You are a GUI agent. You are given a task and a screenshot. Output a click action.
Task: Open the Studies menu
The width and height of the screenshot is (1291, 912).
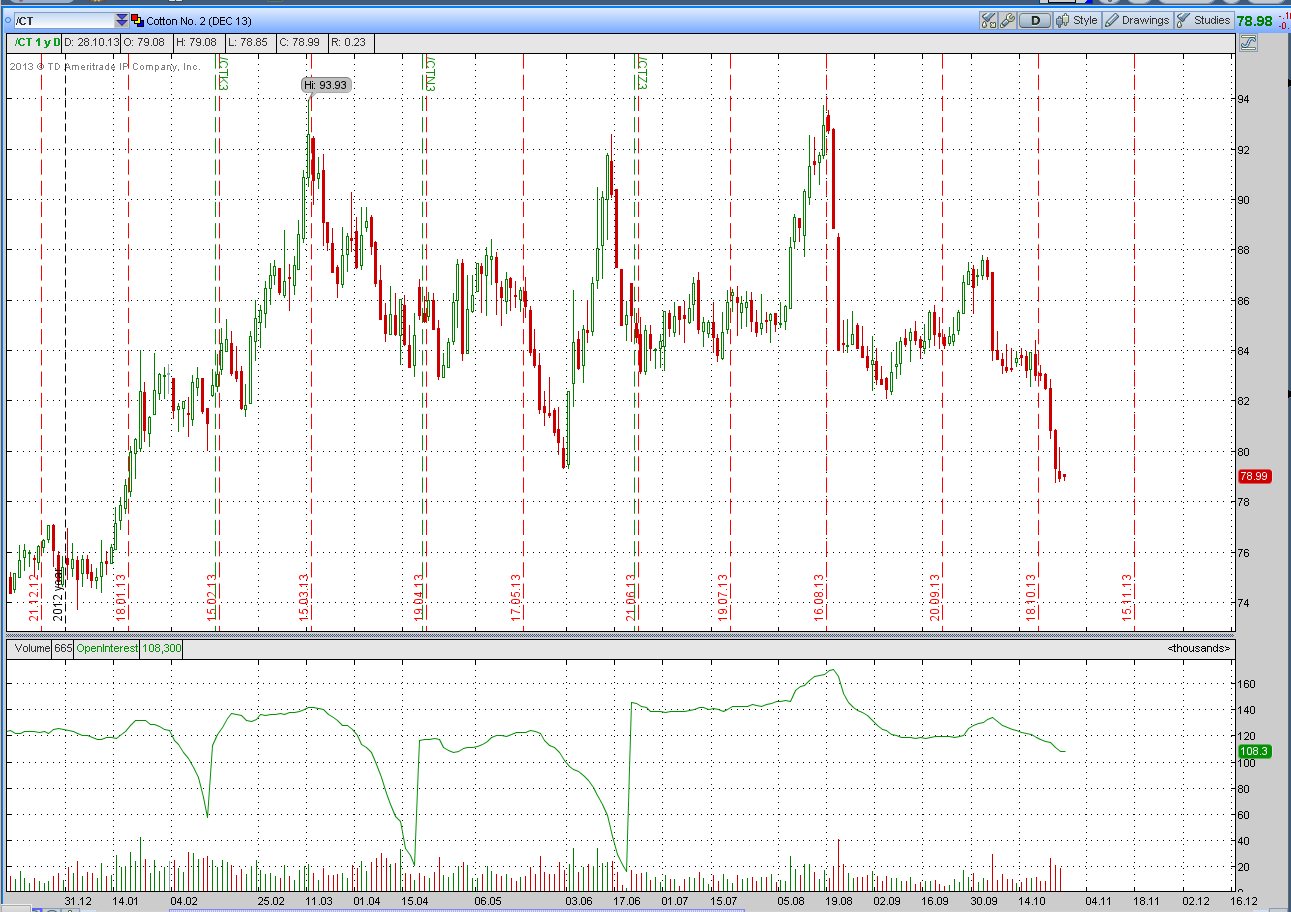pos(1203,20)
